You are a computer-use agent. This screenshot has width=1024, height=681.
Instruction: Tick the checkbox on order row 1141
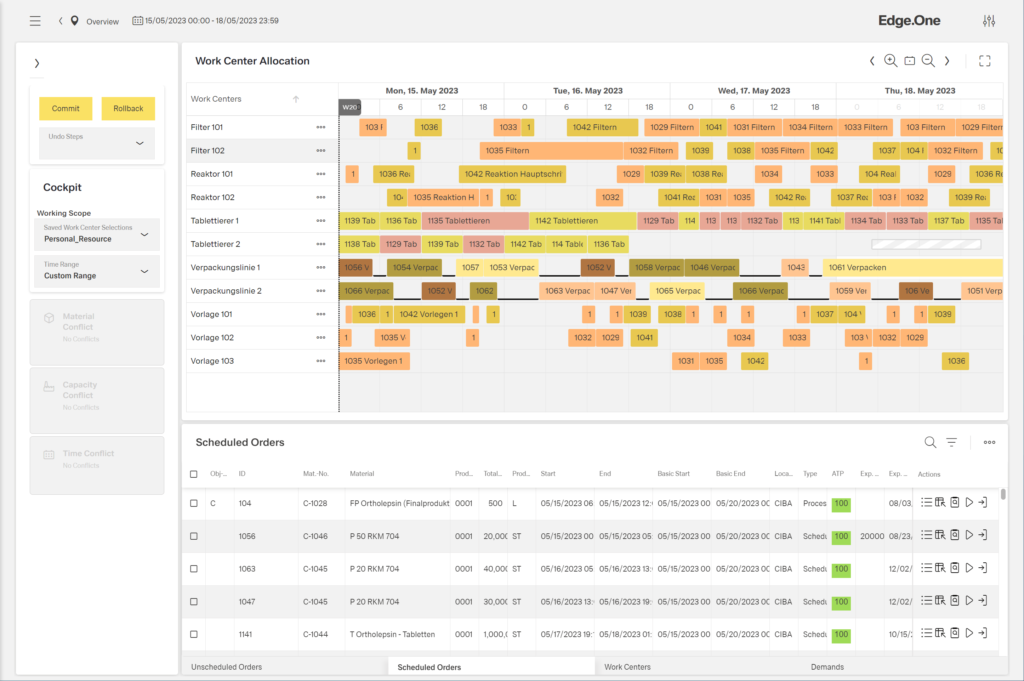194,633
